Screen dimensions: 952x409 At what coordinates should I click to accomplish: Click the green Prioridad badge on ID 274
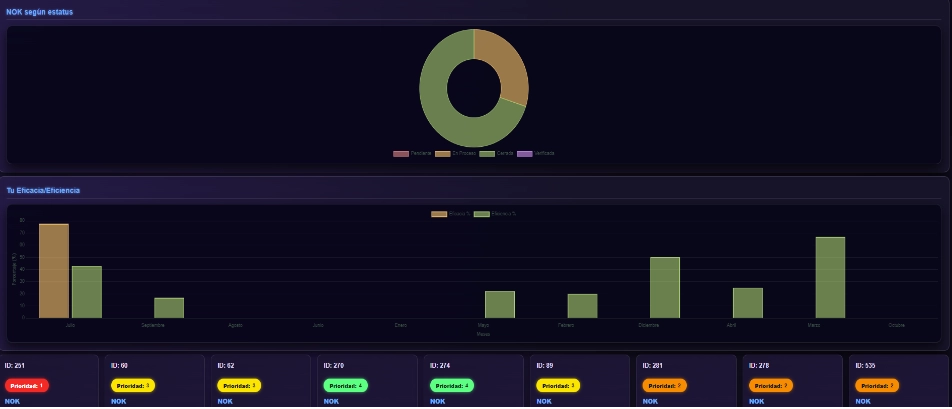pyautogui.click(x=452, y=385)
